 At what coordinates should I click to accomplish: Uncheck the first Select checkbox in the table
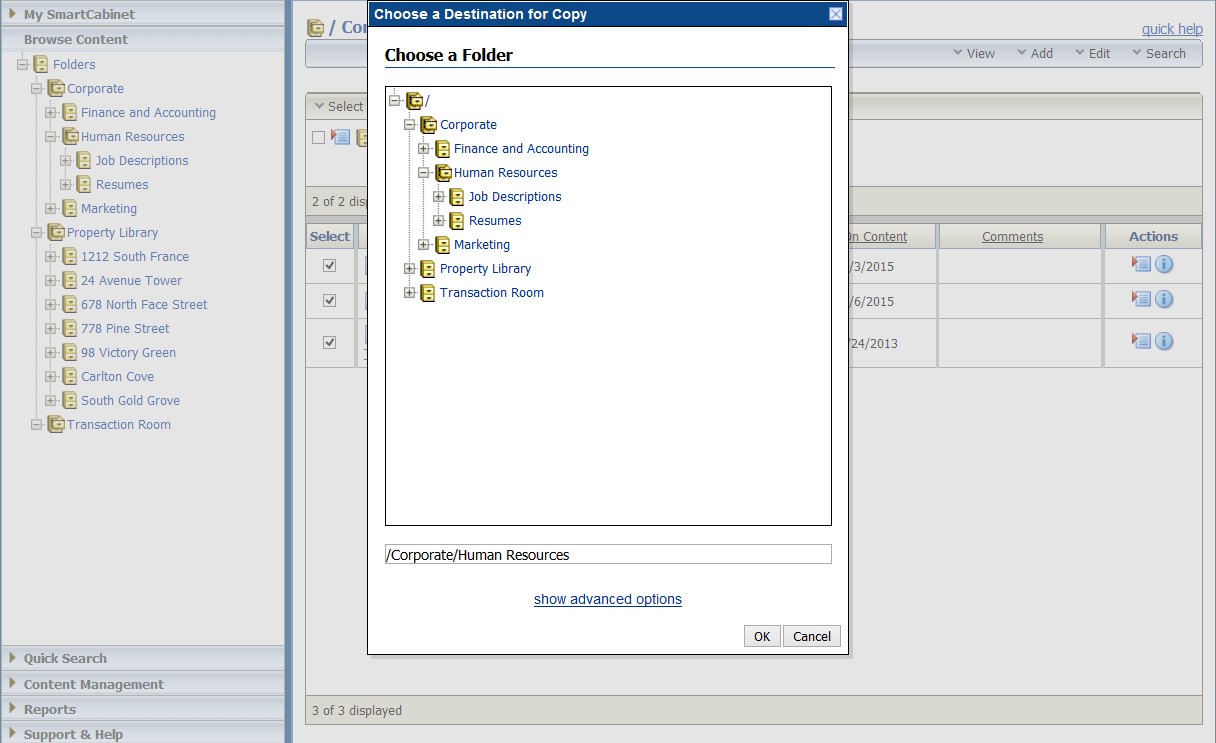[329, 265]
